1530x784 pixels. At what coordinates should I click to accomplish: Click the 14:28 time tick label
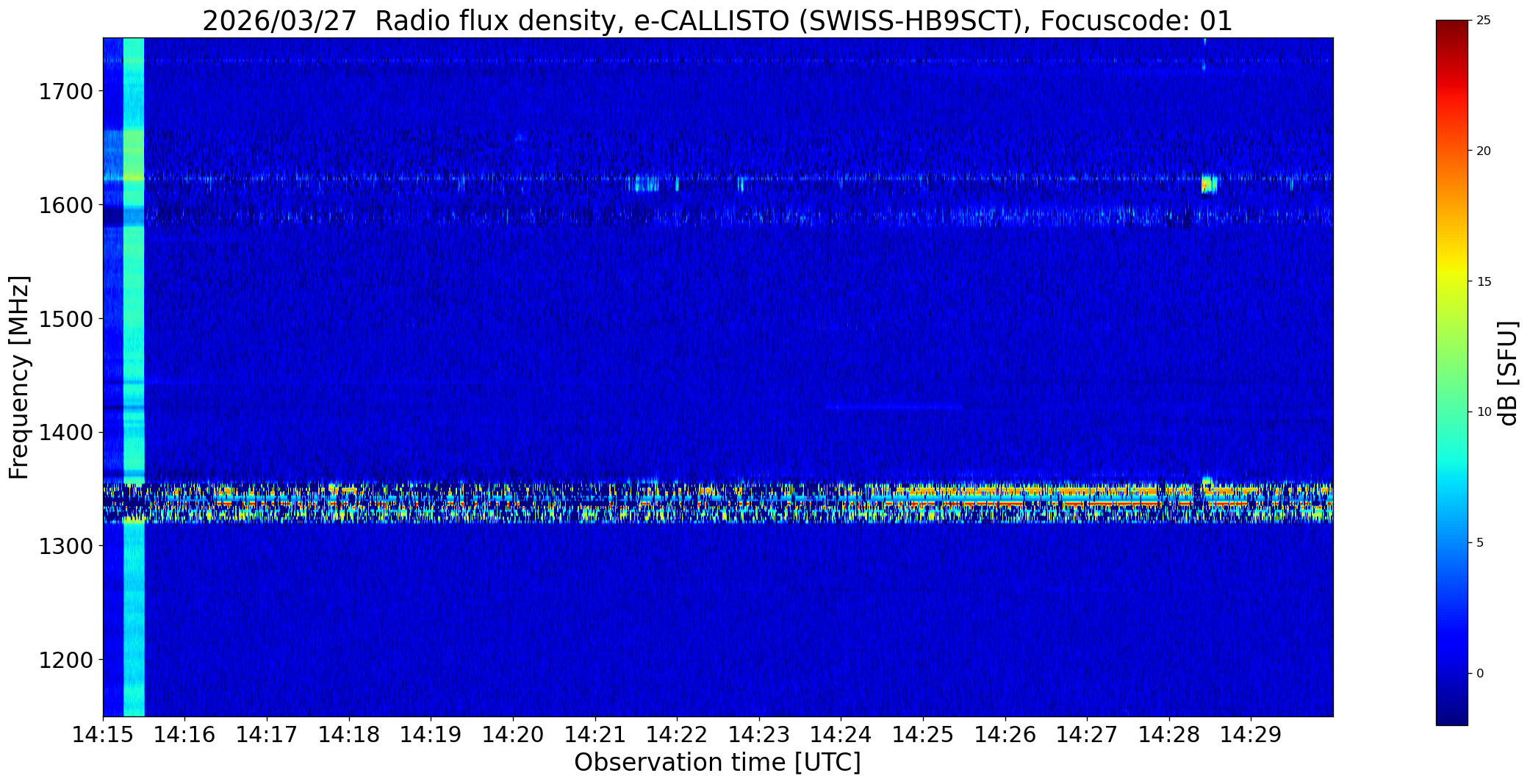pyautogui.click(x=1169, y=735)
